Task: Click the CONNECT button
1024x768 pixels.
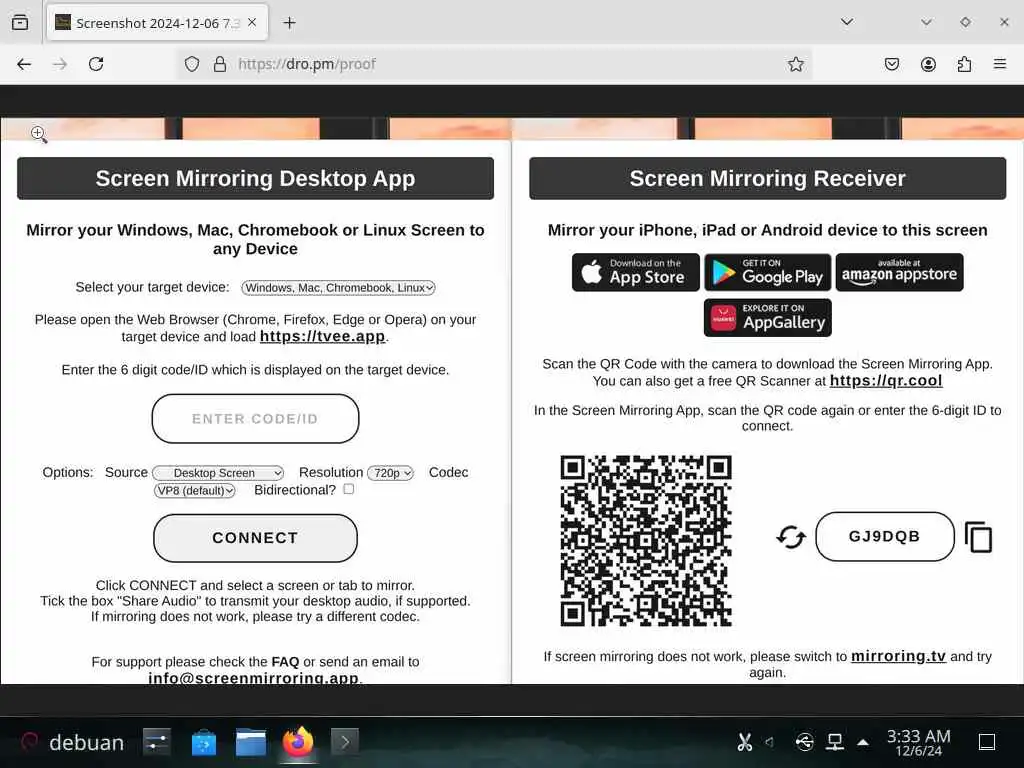Action: 255,538
